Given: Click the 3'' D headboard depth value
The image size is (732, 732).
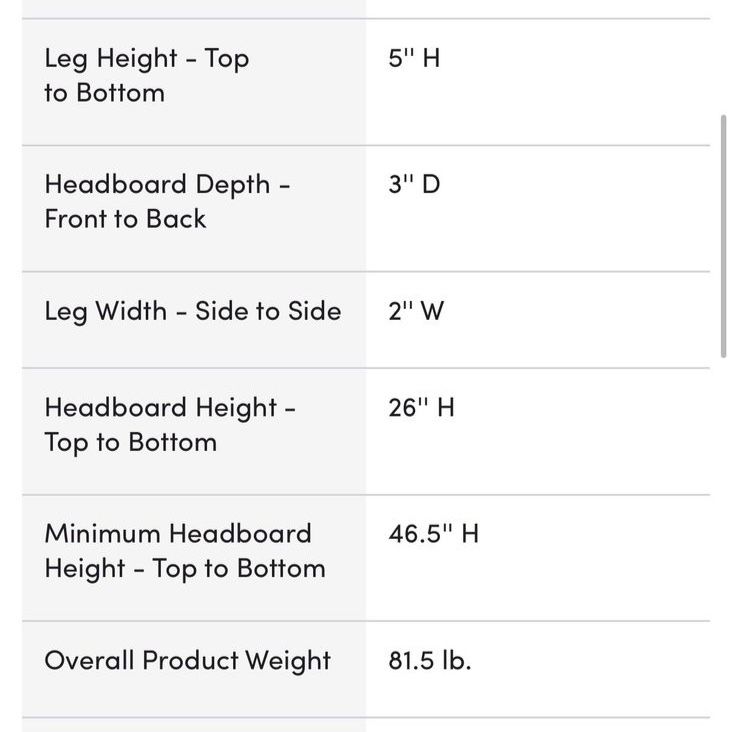Looking at the screenshot, I should (x=414, y=184).
